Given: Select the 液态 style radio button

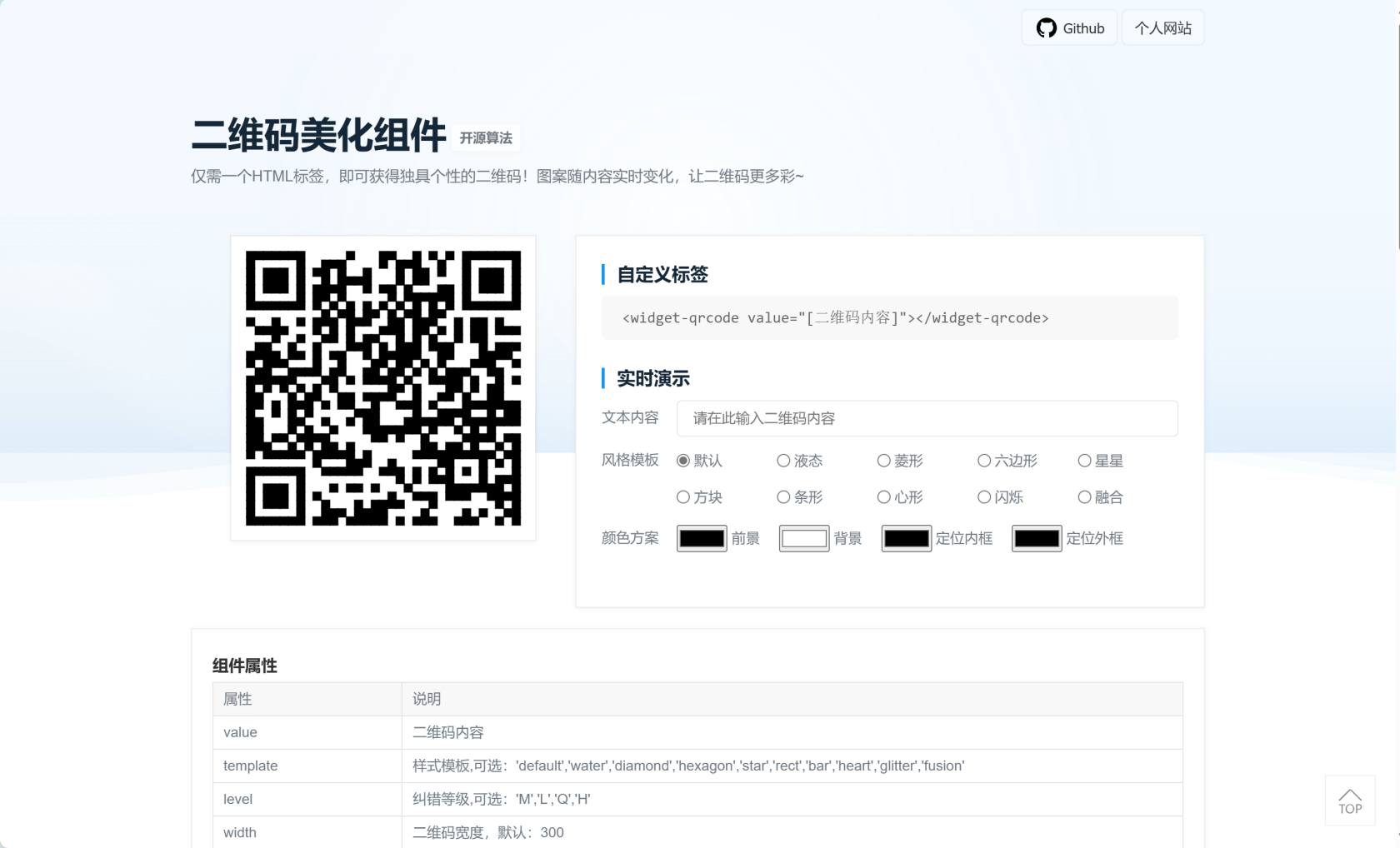Looking at the screenshot, I should coord(783,461).
